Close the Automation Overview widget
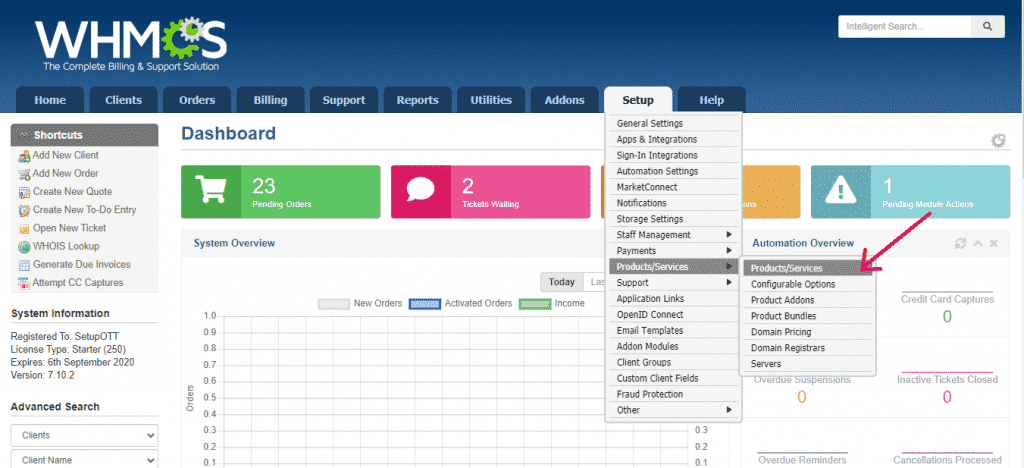The image size is (1024, 468). [x=993, y=243]
